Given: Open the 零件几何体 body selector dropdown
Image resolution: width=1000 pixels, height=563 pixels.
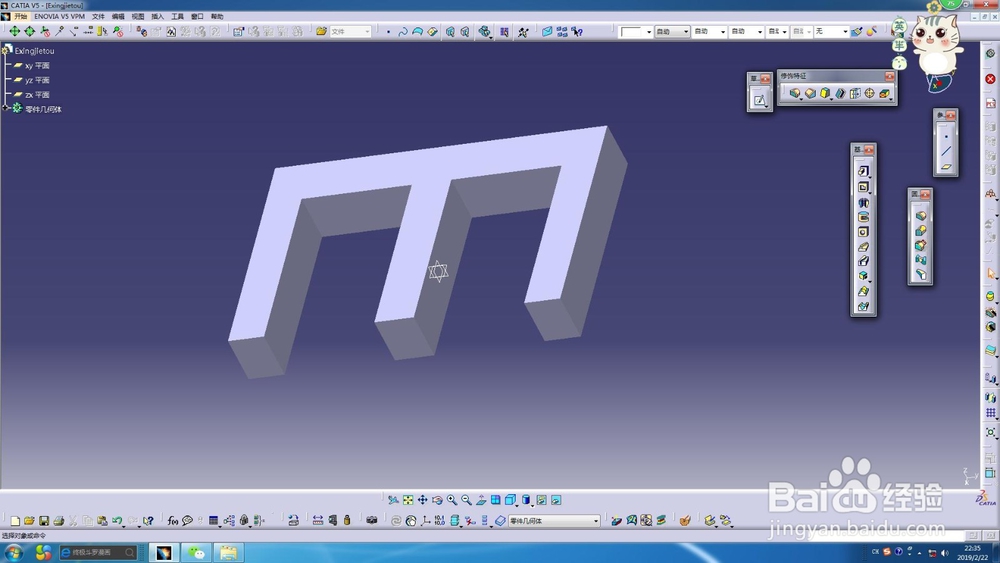Looking at the screenshot, I should tap(596, 521).
